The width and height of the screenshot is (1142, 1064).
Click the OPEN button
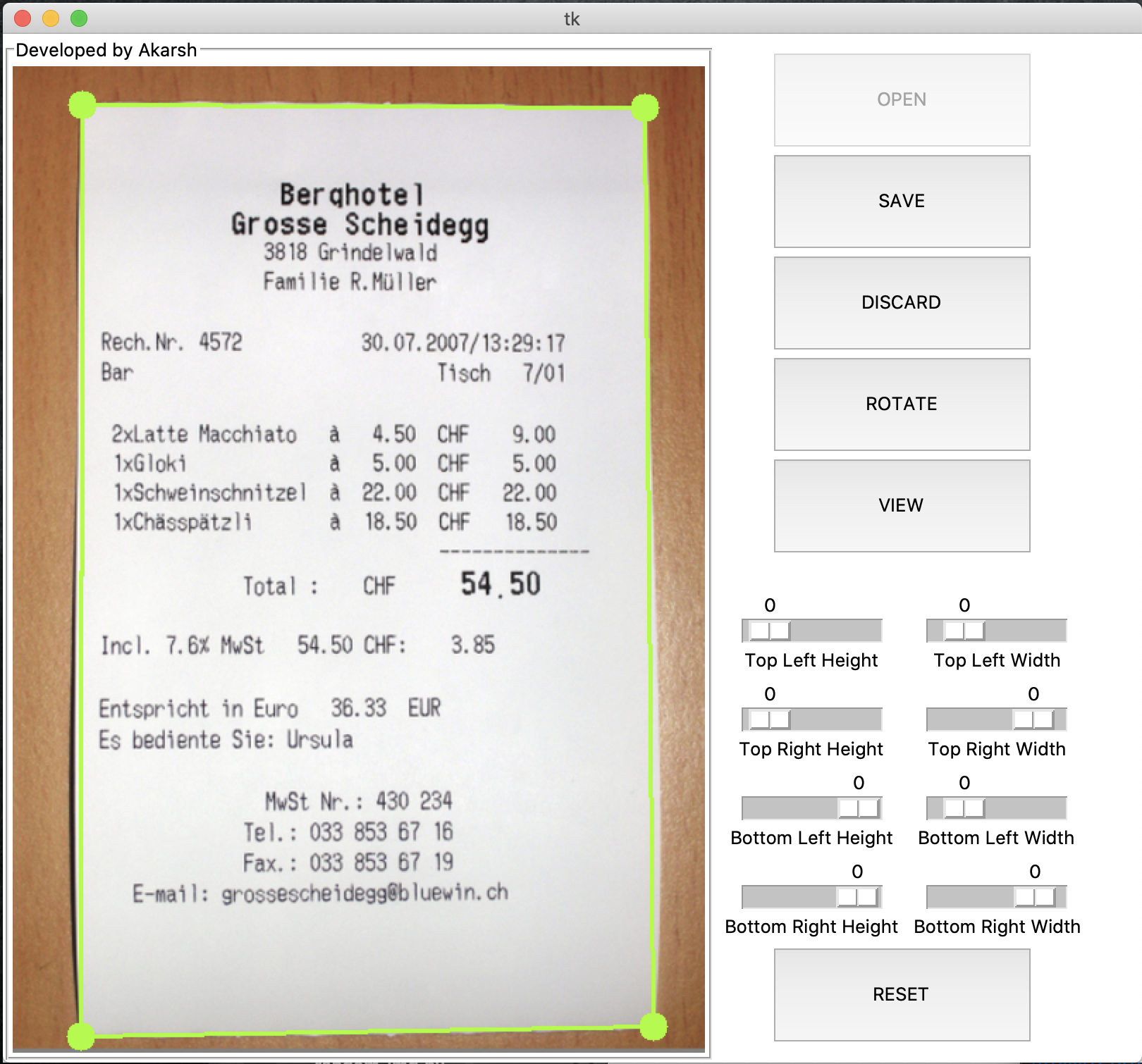(902, 100)
